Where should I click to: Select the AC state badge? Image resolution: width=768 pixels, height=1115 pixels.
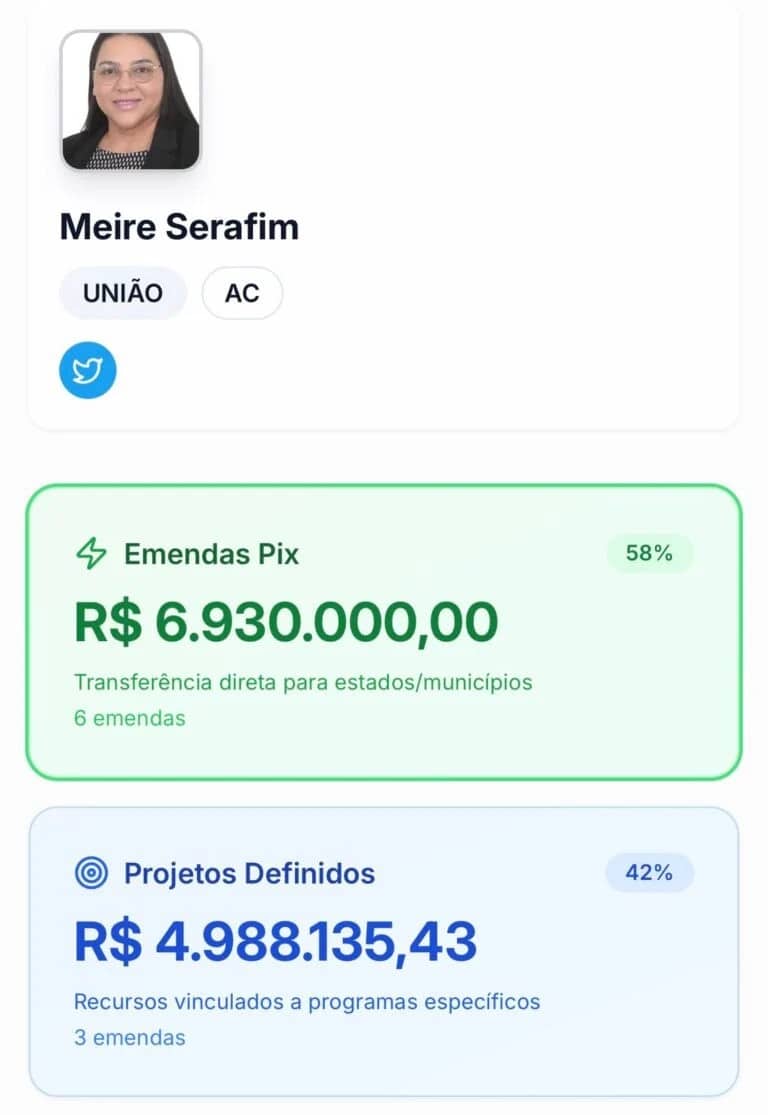[242, 293]
